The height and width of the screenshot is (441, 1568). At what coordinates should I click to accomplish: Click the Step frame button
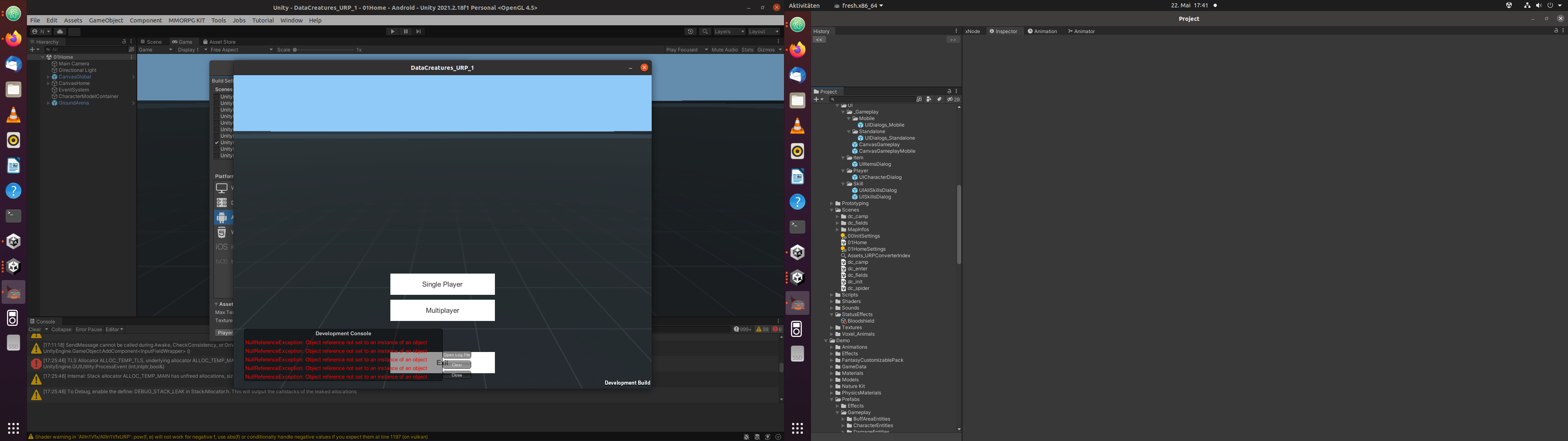pos(418,32)
